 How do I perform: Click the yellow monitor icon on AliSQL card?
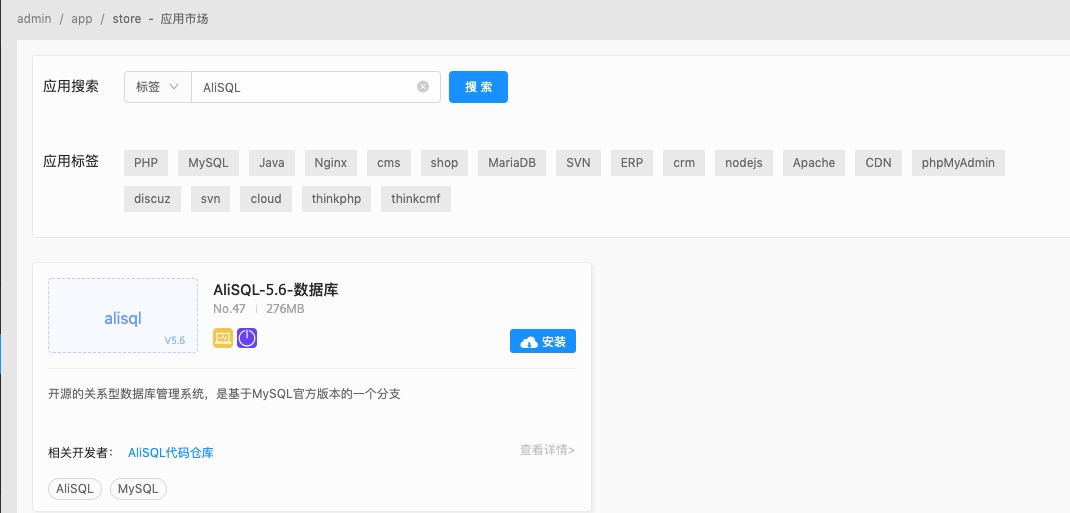click(223, 338)
